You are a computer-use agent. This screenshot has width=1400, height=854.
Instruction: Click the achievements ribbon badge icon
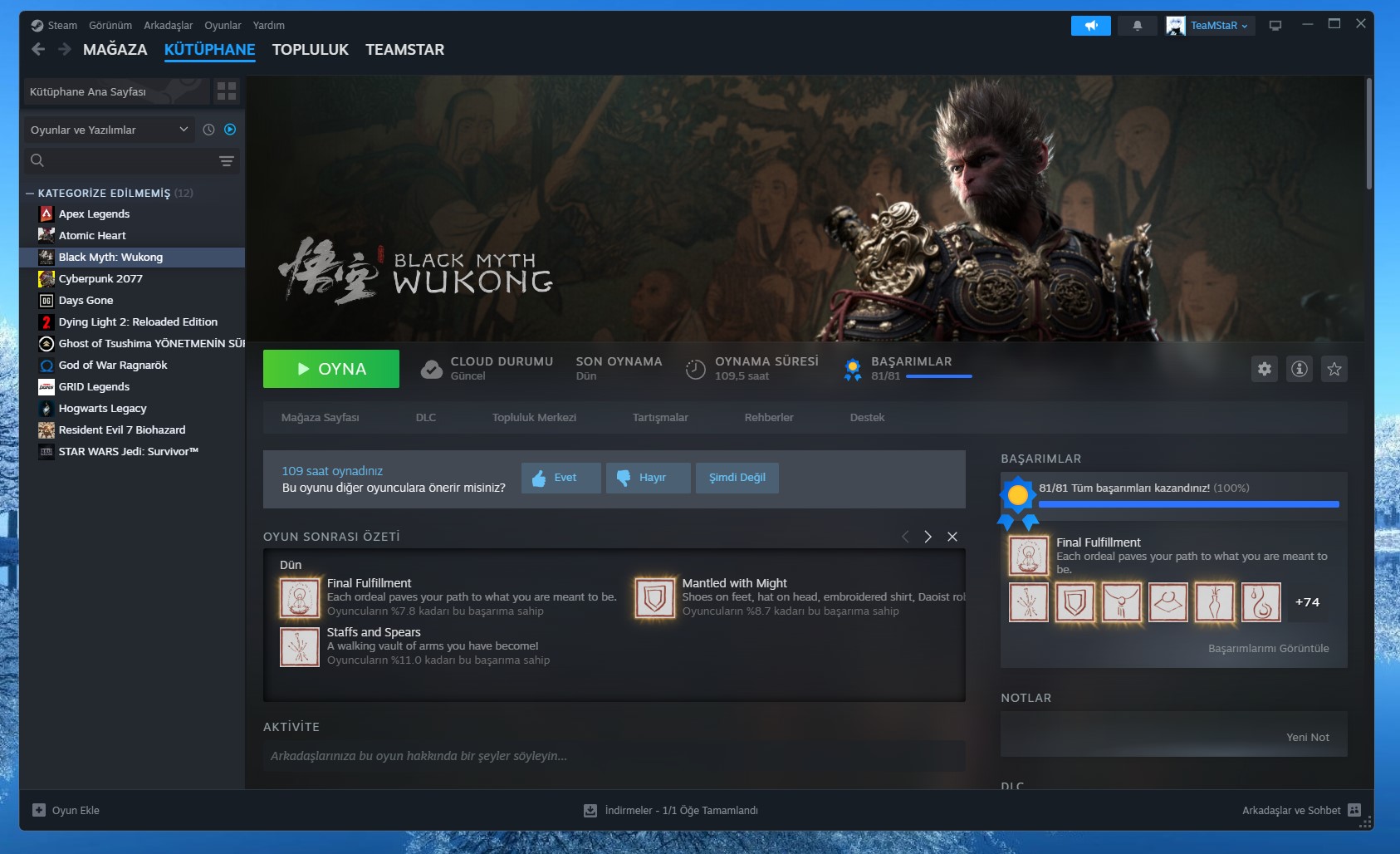852,369
